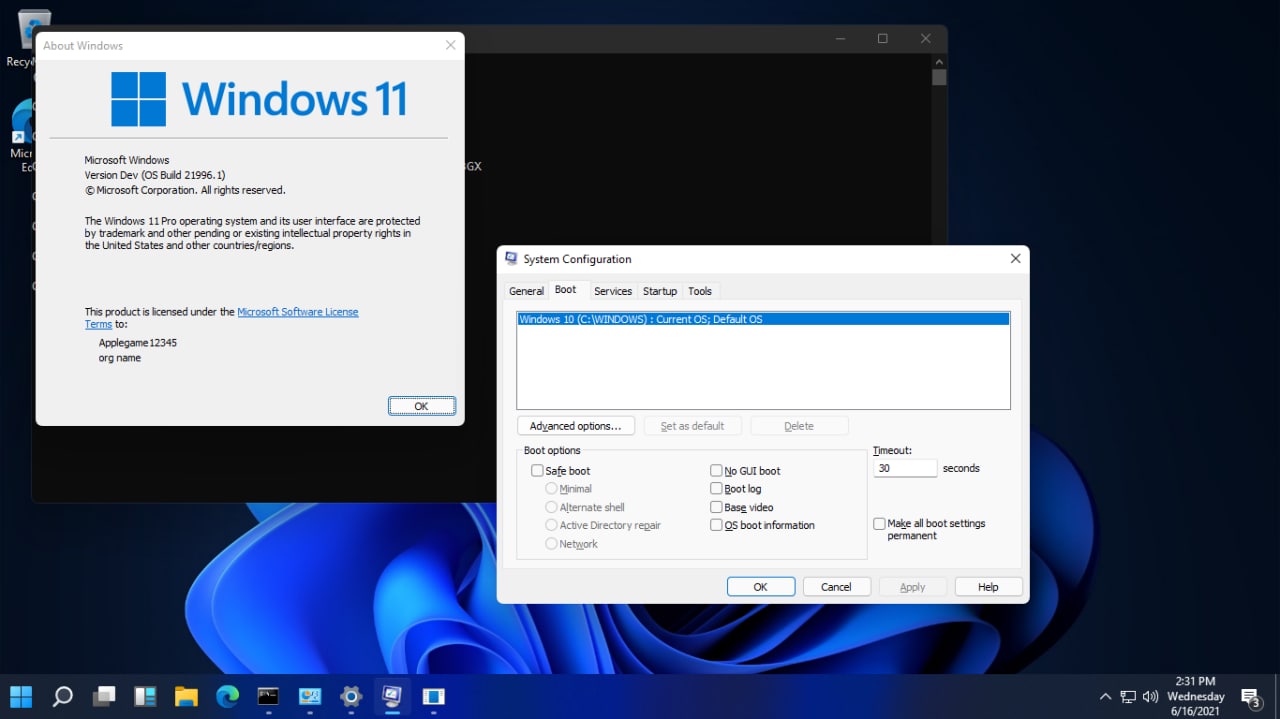Open Task View on the taskbar
Screen dimensions: 1280x719
104,696
